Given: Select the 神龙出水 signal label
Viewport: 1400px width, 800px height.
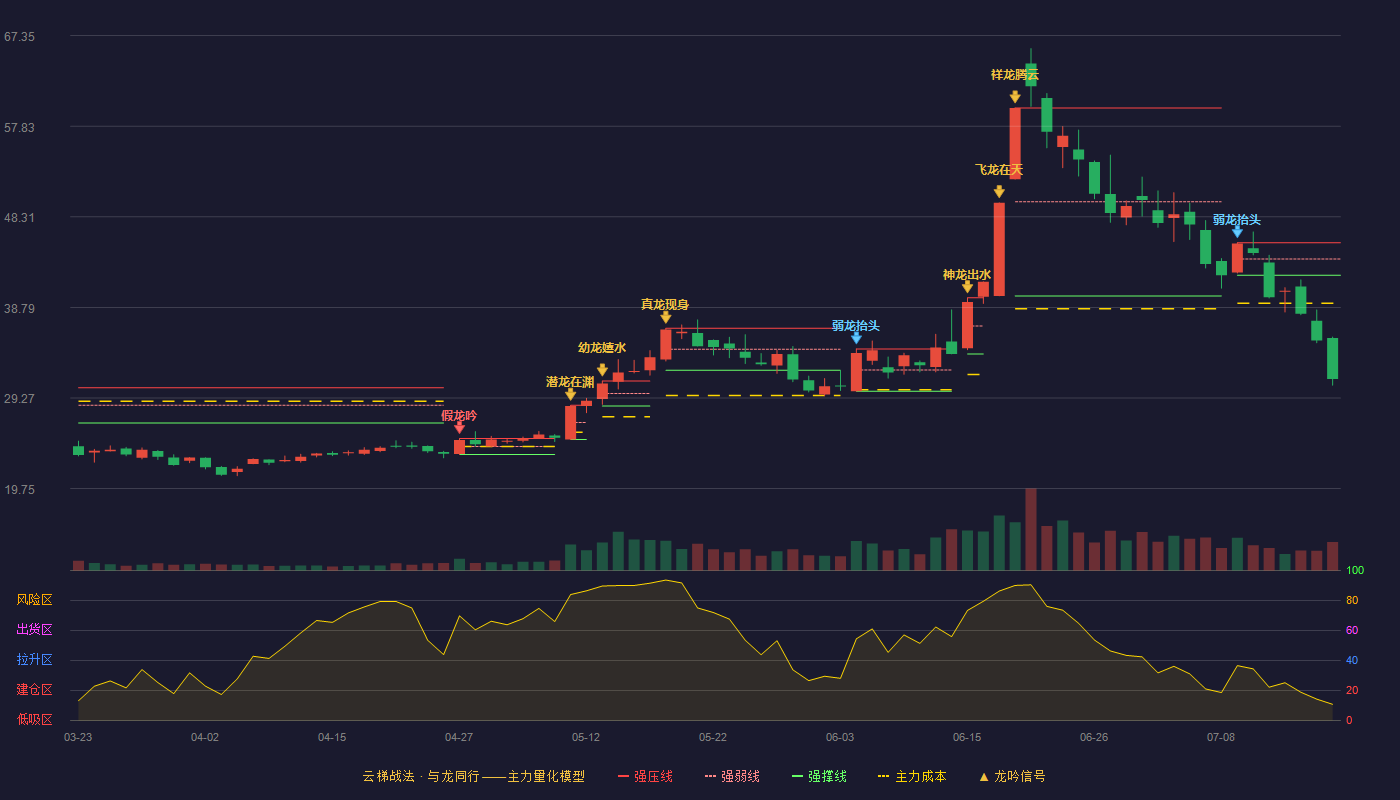Looking at the screenshot, I should click(967, 275).
